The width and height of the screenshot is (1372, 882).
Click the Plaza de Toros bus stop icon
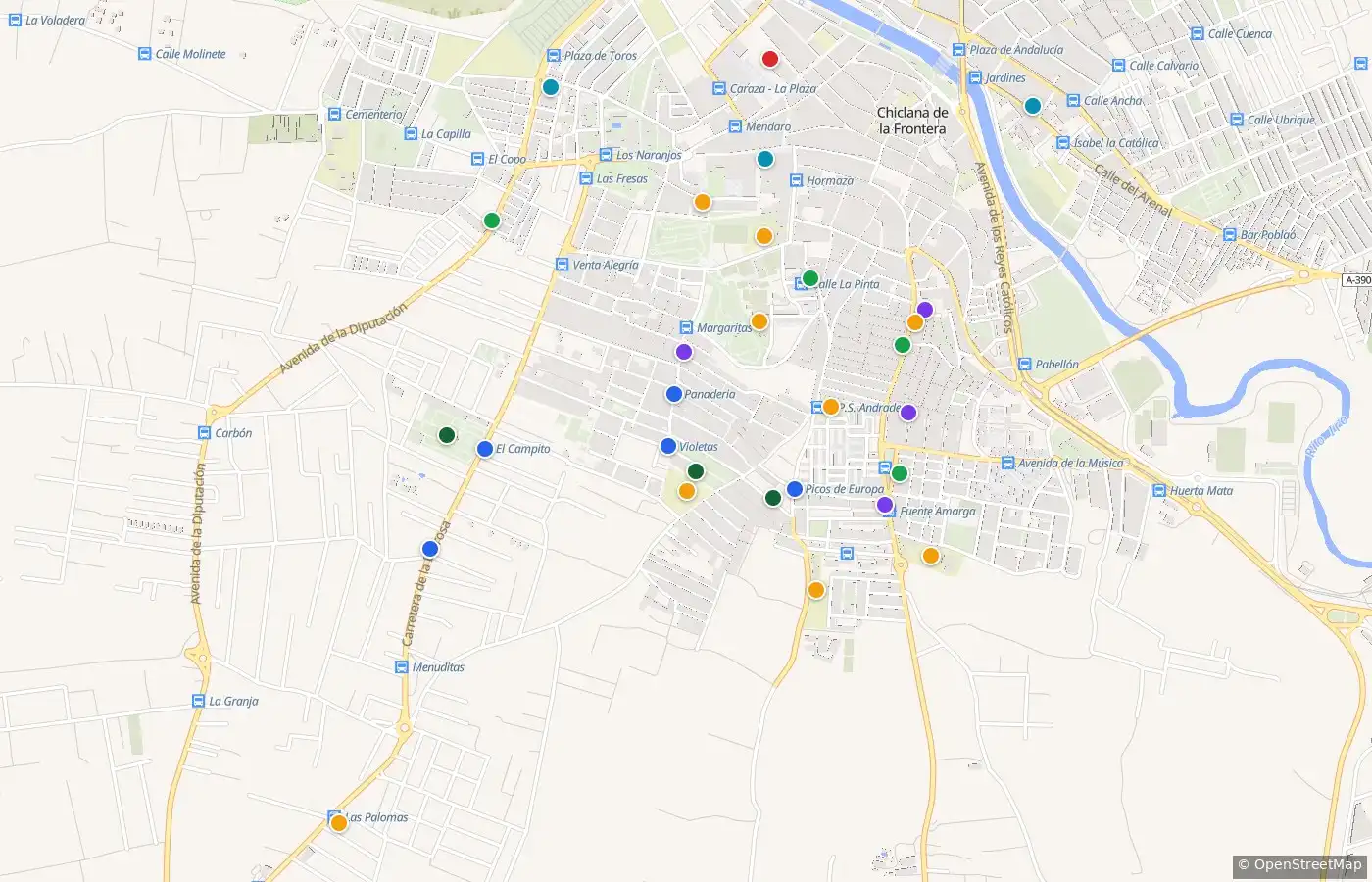[554, 56]
